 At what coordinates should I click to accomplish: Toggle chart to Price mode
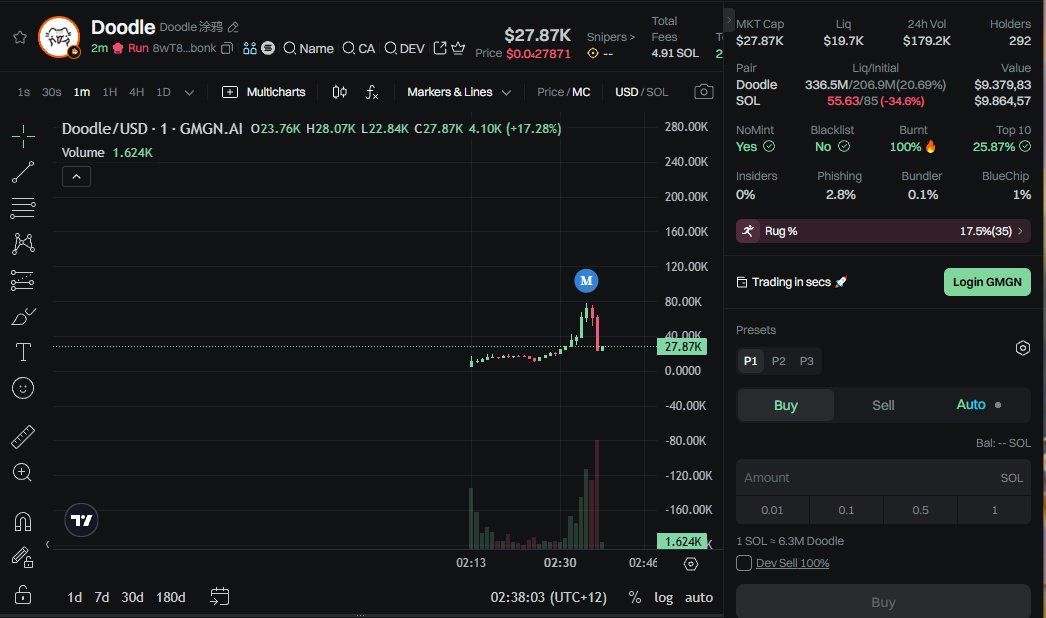(x=550, y=92)
